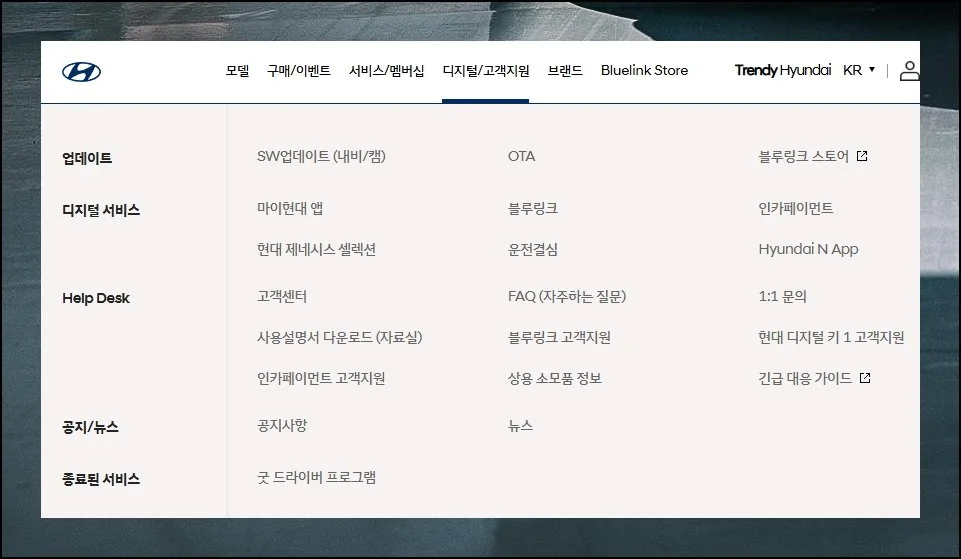The height and width of the screenshot is (559, 961).
Task: Open the 서비스/멤버십 menu
Action: coord(386,71)
